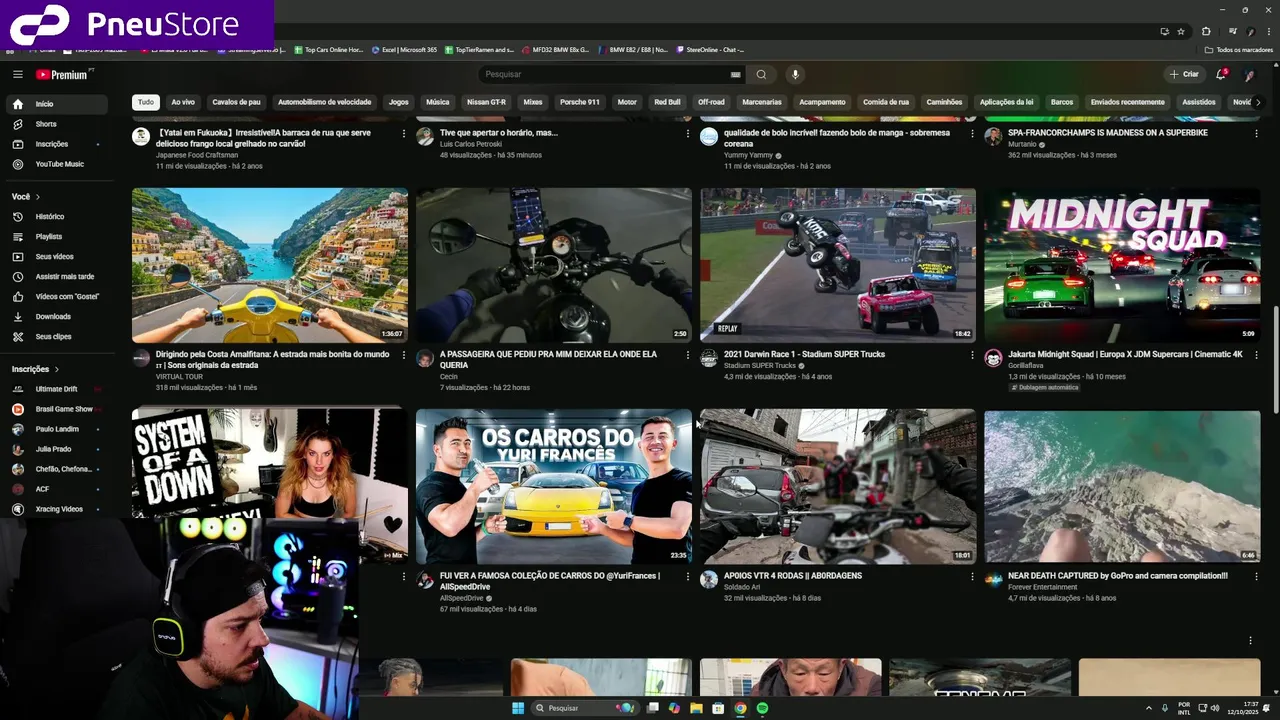Viewport: 1280px width, 720px height.
Task: Open options menu for 2021 Darwin Race 1
Action: pos(972,355)
